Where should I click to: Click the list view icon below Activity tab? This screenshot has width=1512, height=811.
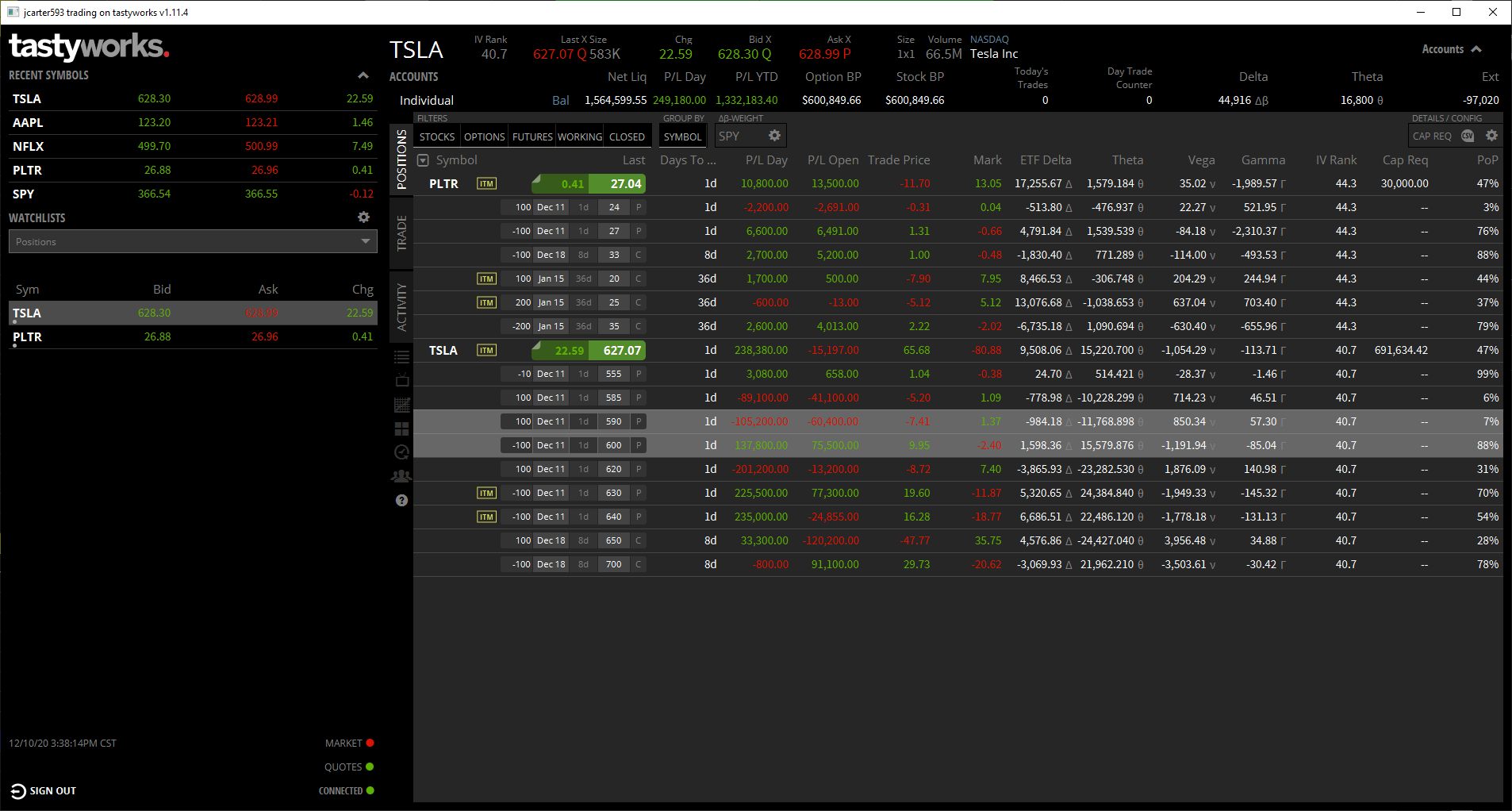[402, 357]
